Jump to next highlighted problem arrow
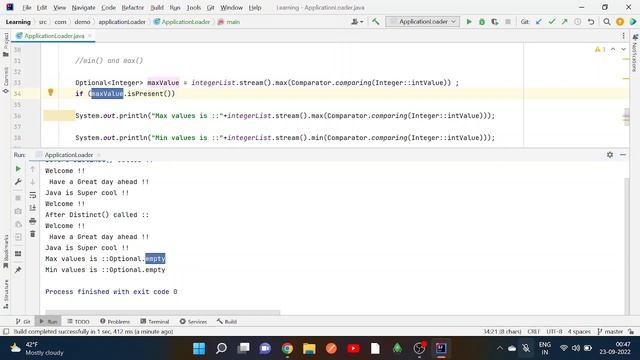 click(x=623, y=49)
